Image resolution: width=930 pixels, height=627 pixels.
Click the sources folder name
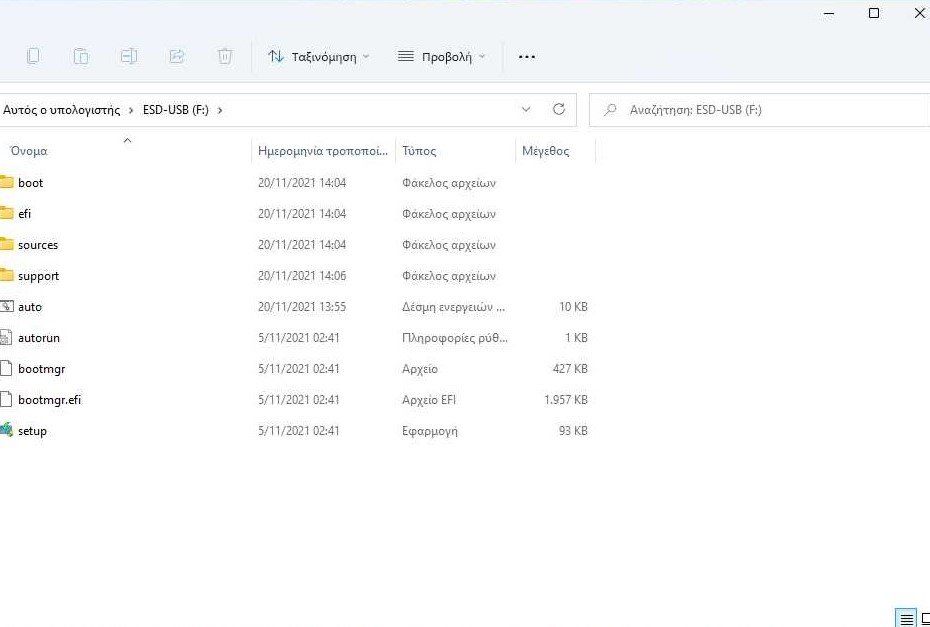[38, 245]
